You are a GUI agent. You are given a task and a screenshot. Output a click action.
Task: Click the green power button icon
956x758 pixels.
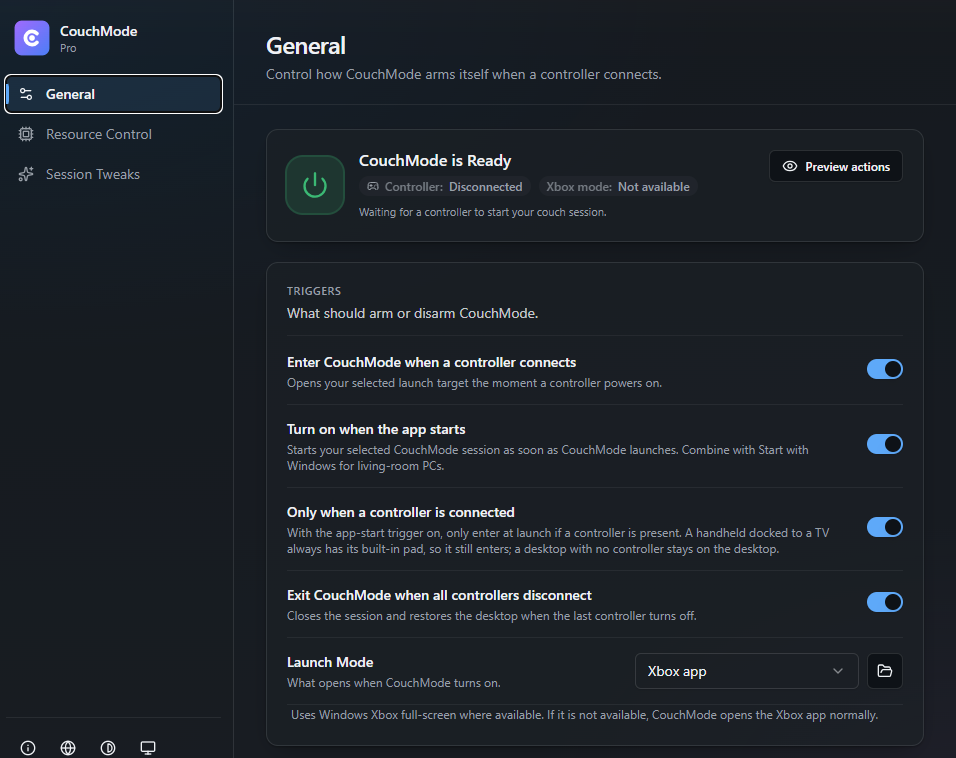pyautogui.click(x=315, y=185)
